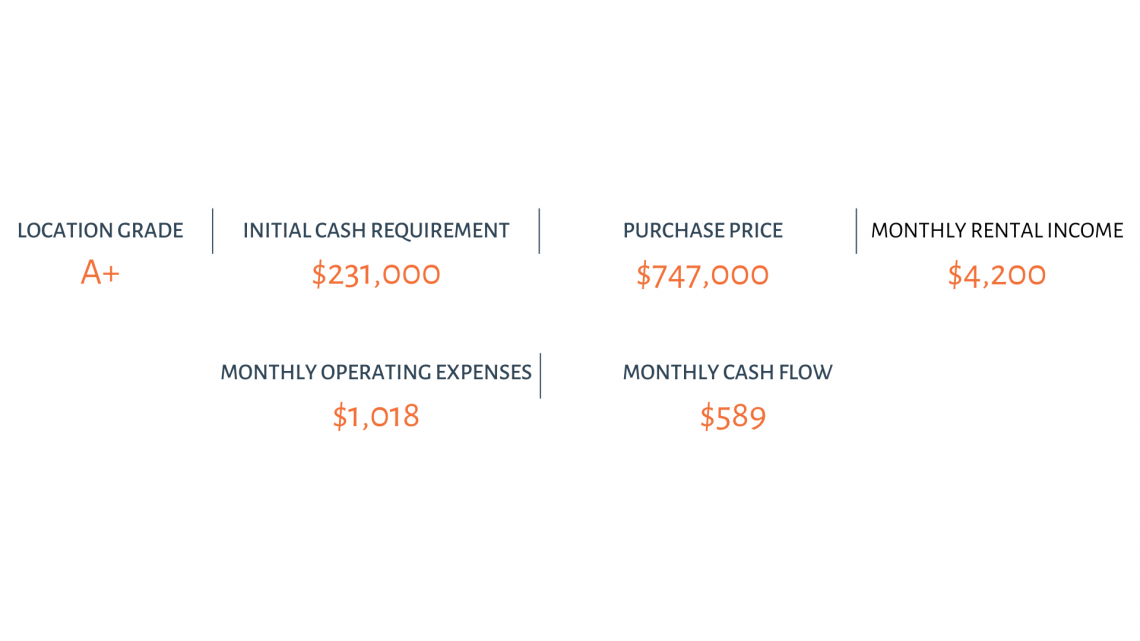The image size is (1140, 641).
Task: Select the $589 cash flow amount
Action: 733,417
